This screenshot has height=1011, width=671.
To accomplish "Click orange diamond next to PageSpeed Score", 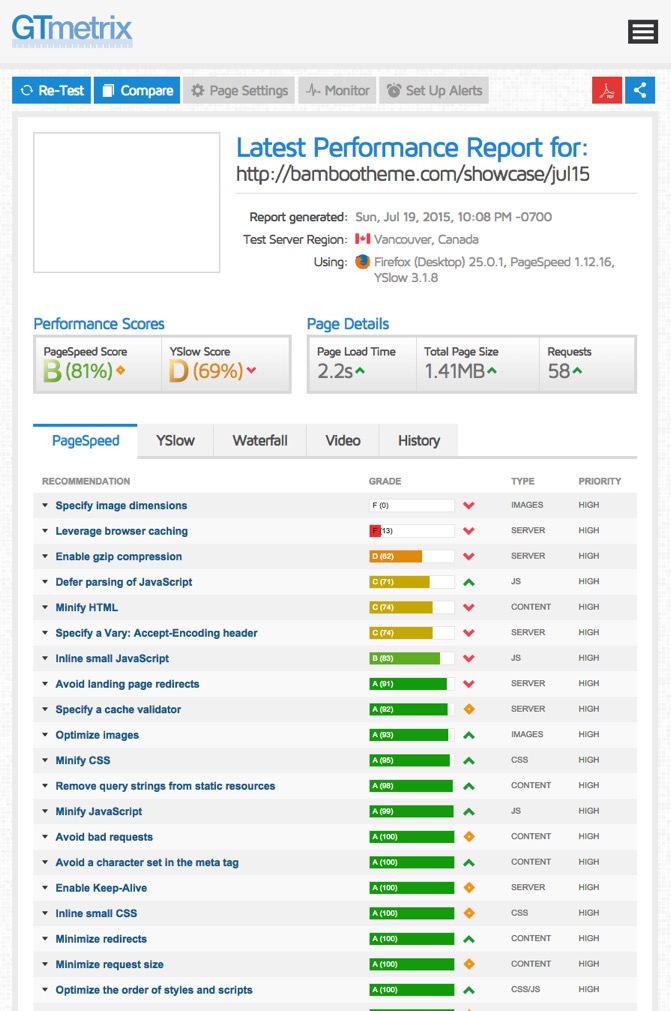I will (x=120, y=371).
